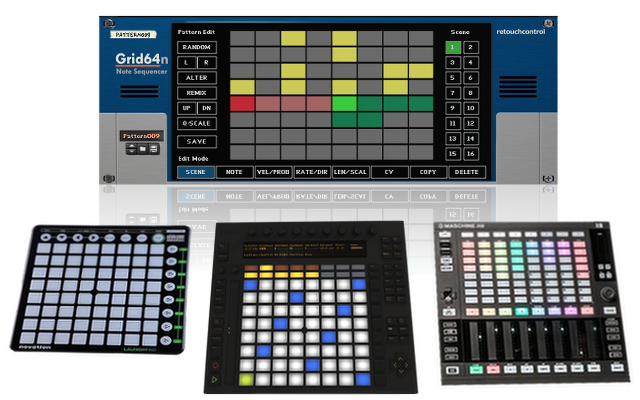
Task: Click the save patch disk icon
Action: coord(154,149)
